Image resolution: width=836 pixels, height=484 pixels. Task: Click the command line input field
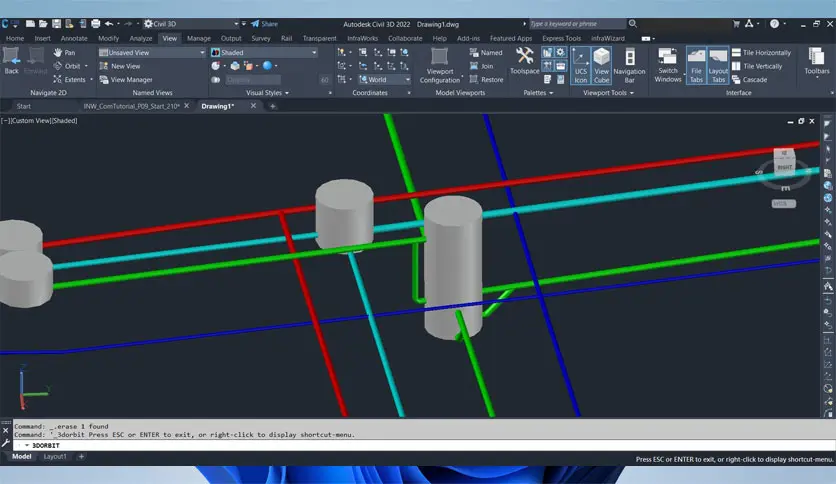424,445
